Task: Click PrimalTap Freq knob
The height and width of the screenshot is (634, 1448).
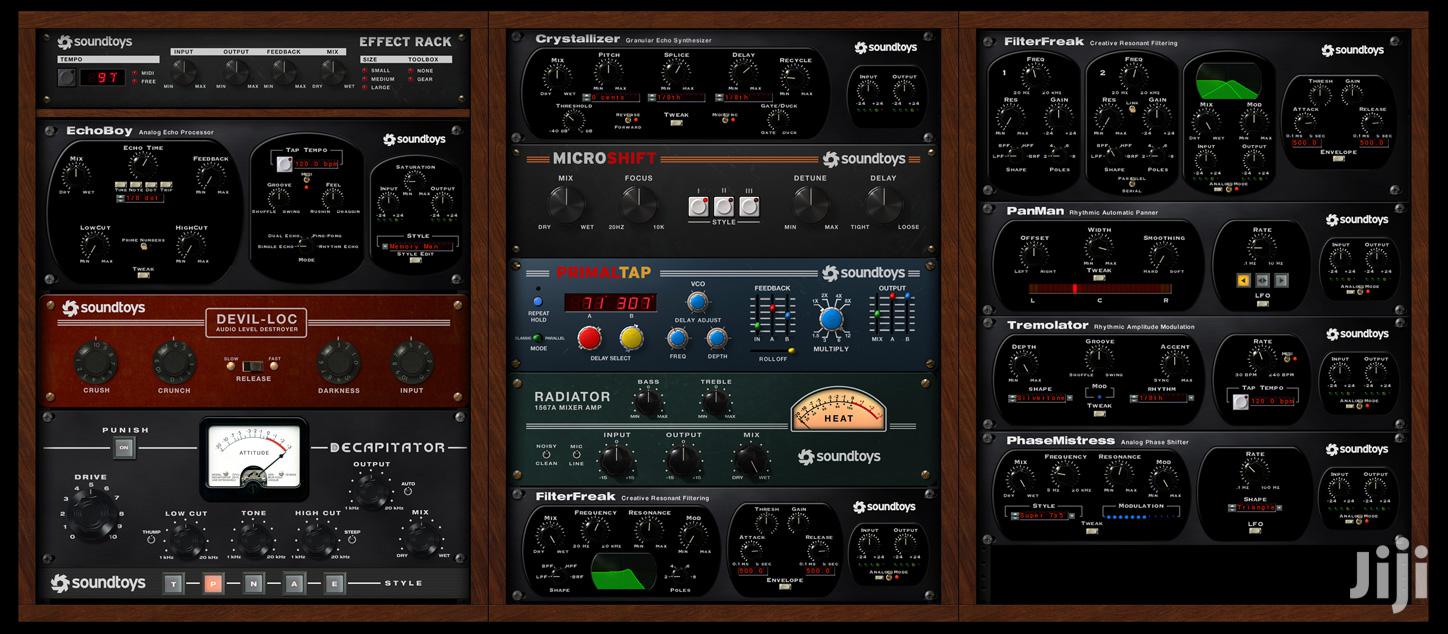Action: [x=677, y=338]
